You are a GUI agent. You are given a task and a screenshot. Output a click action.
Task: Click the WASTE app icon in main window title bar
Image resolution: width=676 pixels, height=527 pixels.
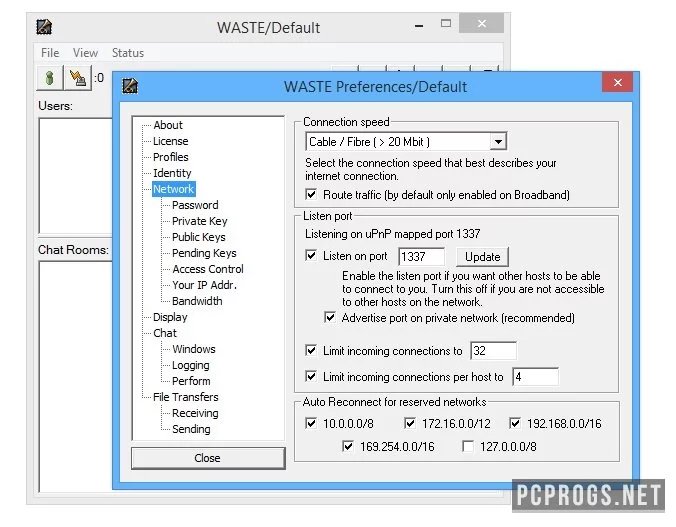click(44, 27)
